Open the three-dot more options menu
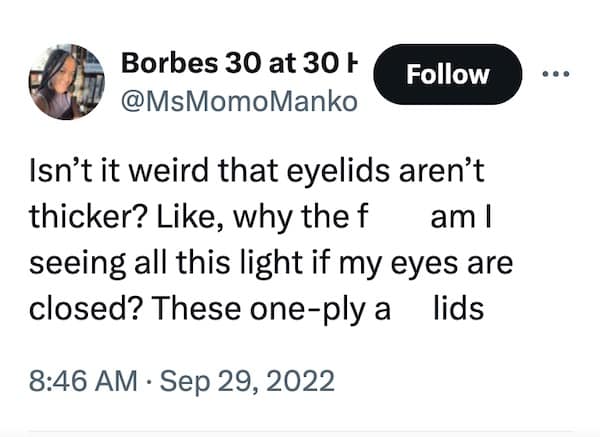600x437 pixels. click(x=555, y=74)
